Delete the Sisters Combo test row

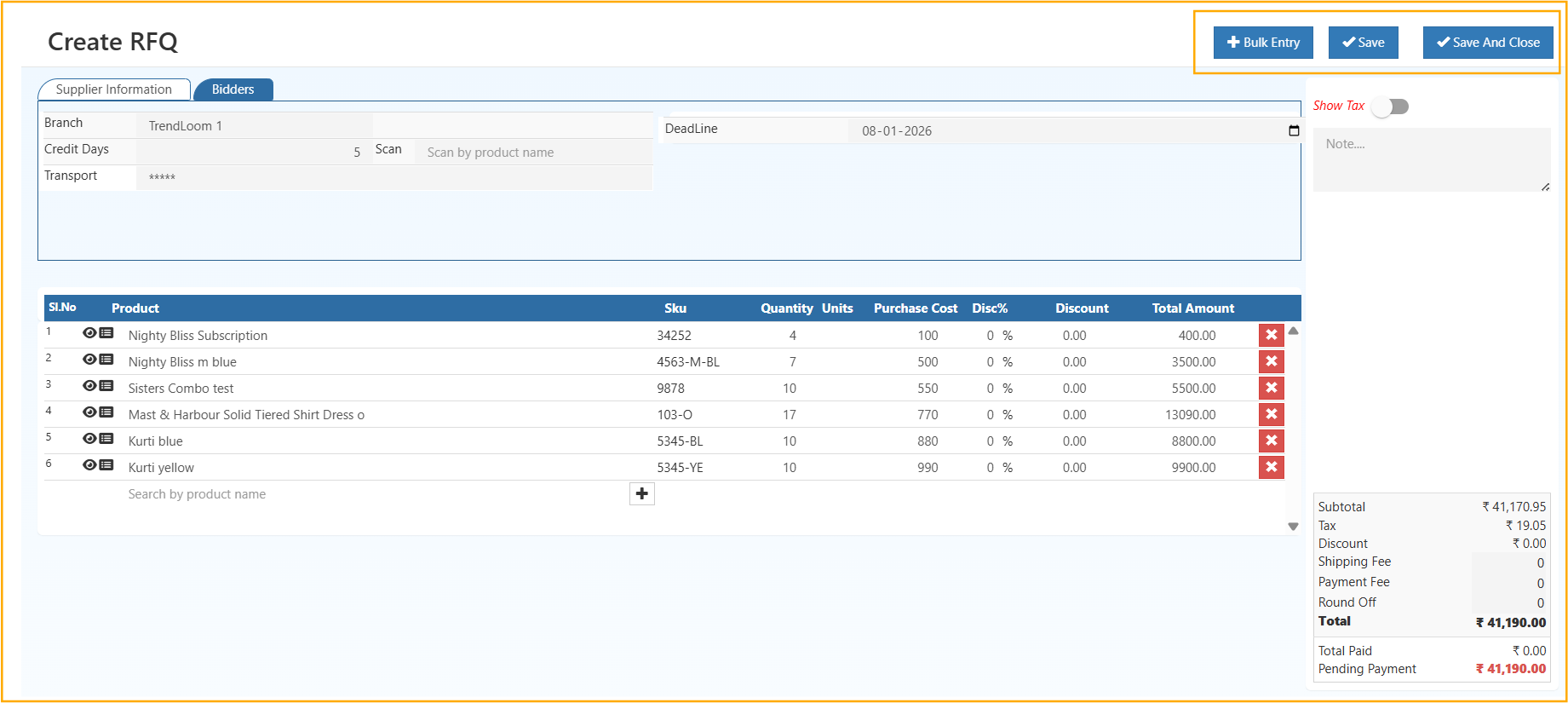point(1272,388)
